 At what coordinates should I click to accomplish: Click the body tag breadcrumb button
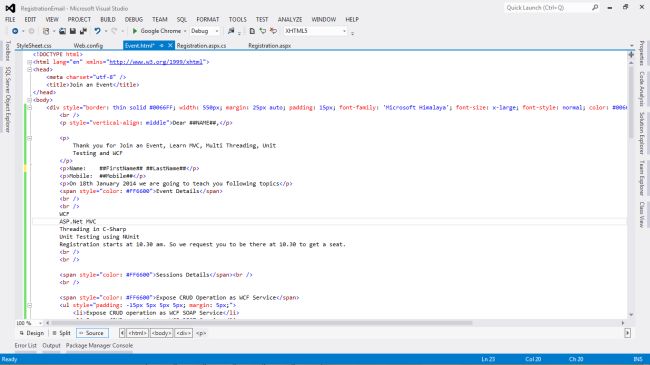[161, 333]
